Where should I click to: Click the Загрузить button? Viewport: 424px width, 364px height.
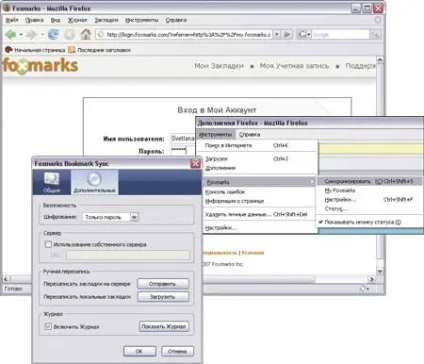(x=163, y=297)
